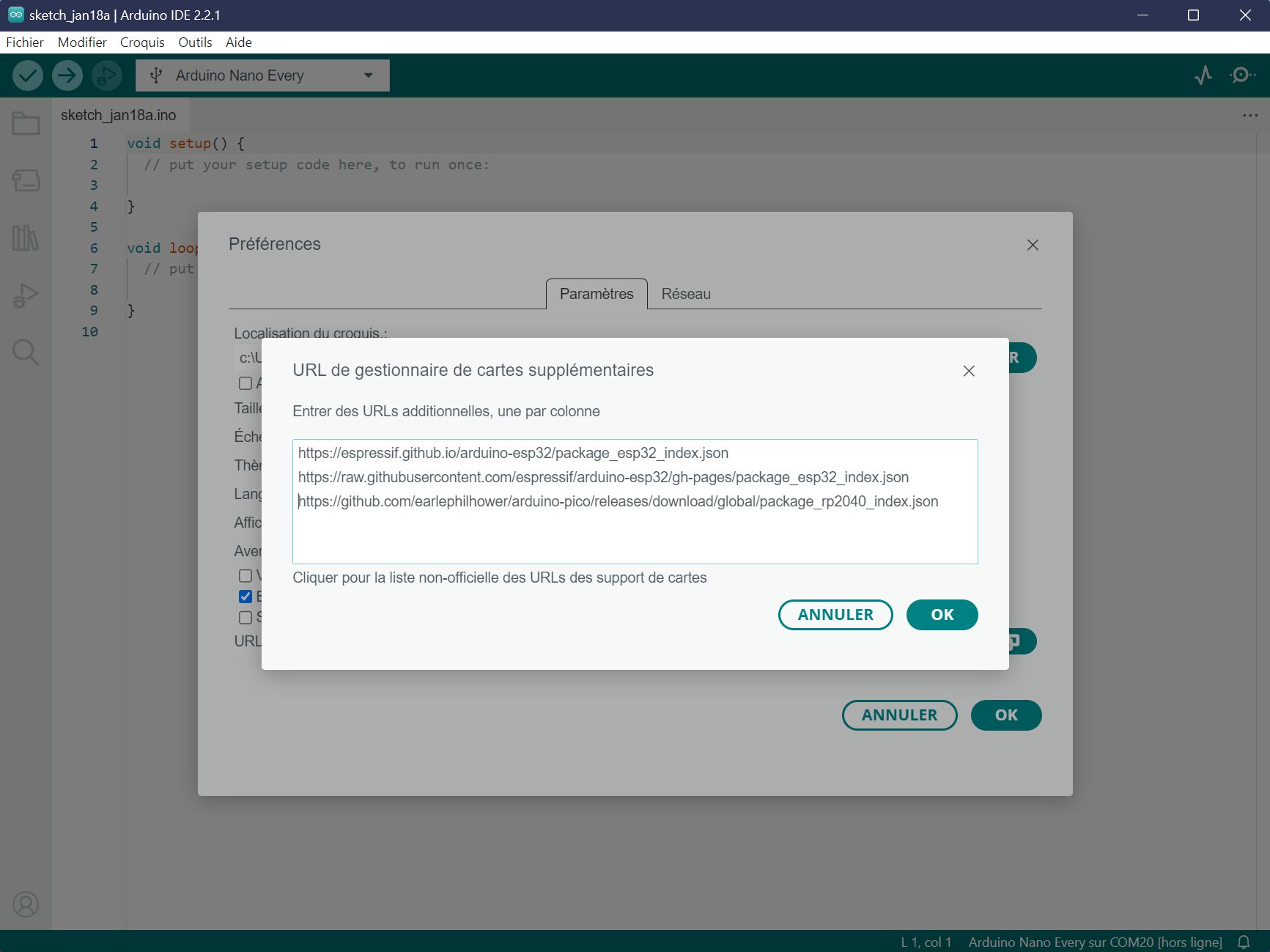This screenshot has height=952, width=1270.
Task: Click the Arduino IDE logo in title bar
Action: (15, 15)
